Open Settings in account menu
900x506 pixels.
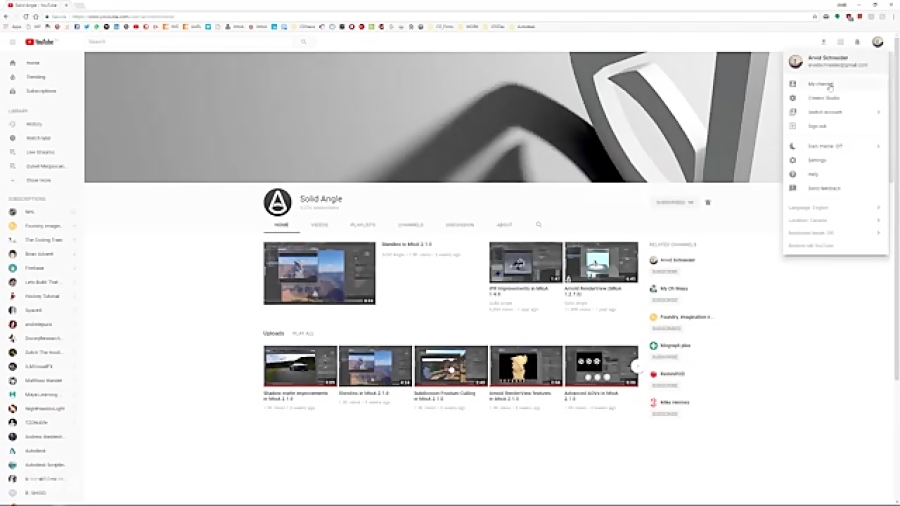(x=817, y=160)
